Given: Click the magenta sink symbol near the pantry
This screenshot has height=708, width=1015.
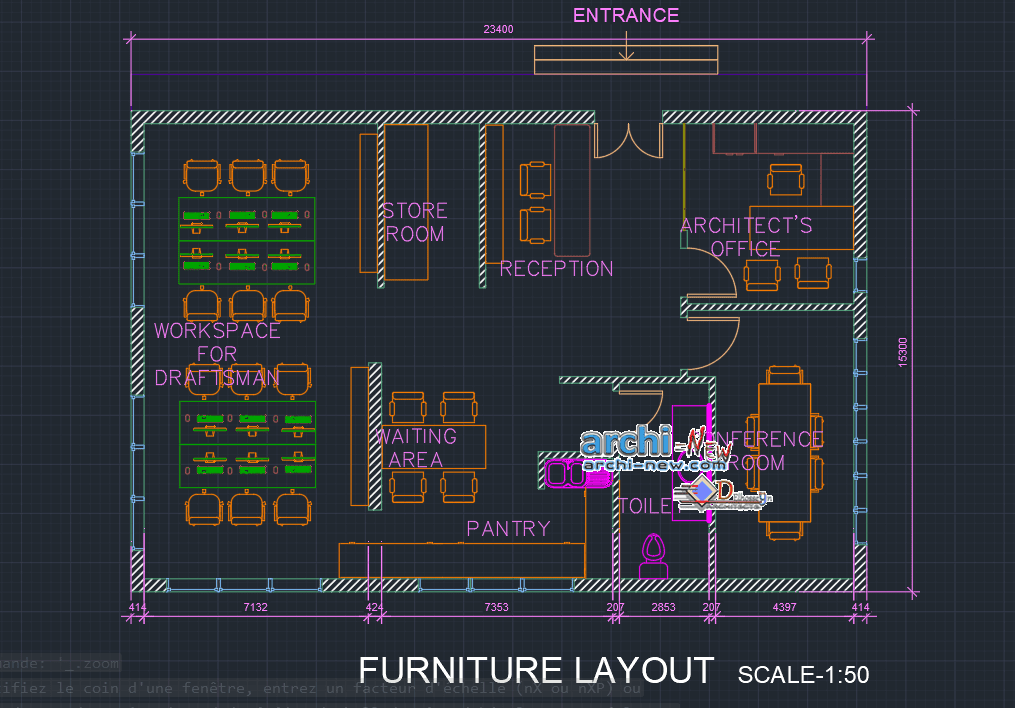Looking at the screenshot, I should (x=562, y=472).
